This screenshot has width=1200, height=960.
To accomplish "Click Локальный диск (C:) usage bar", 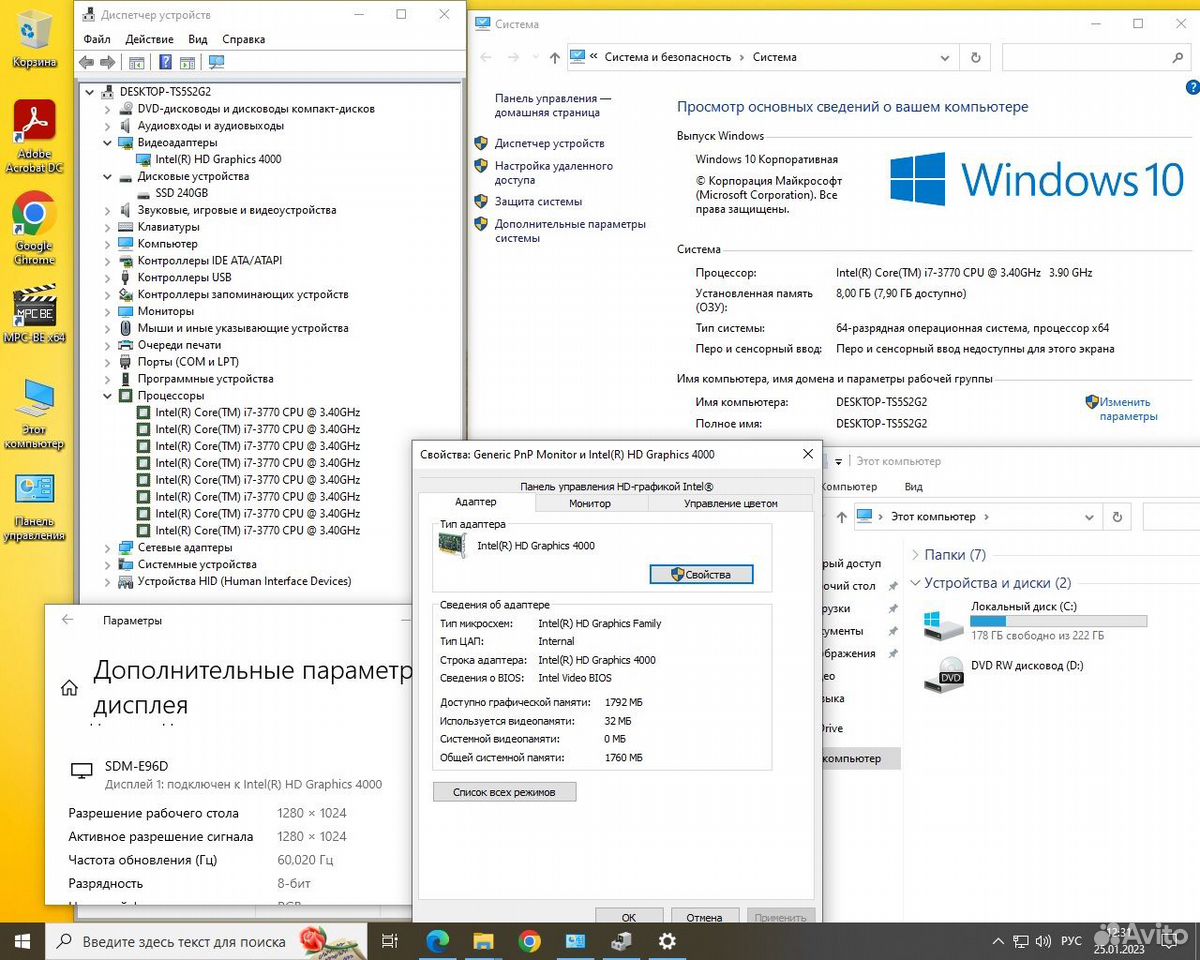I will (x=1059, y=621).
